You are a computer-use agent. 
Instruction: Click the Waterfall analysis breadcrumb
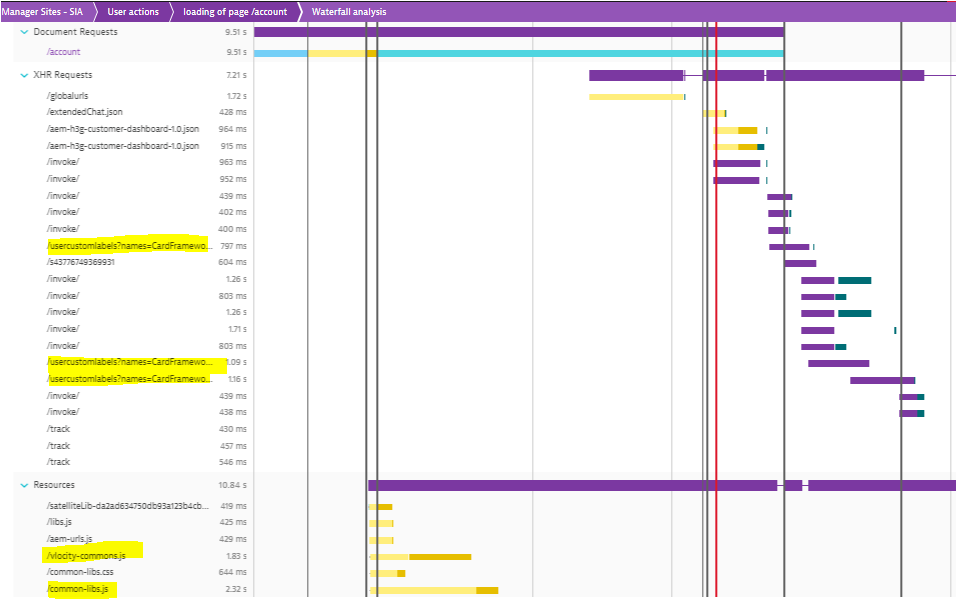pyautogui.click(x=348, y=12)
